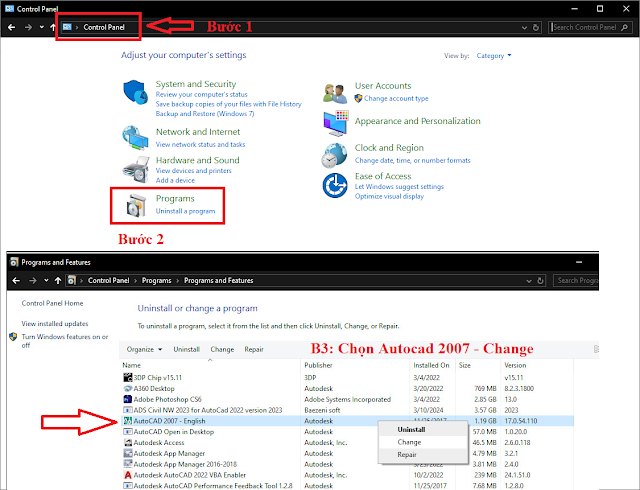Choose Repair from the context menu

(x=423, y=454)
